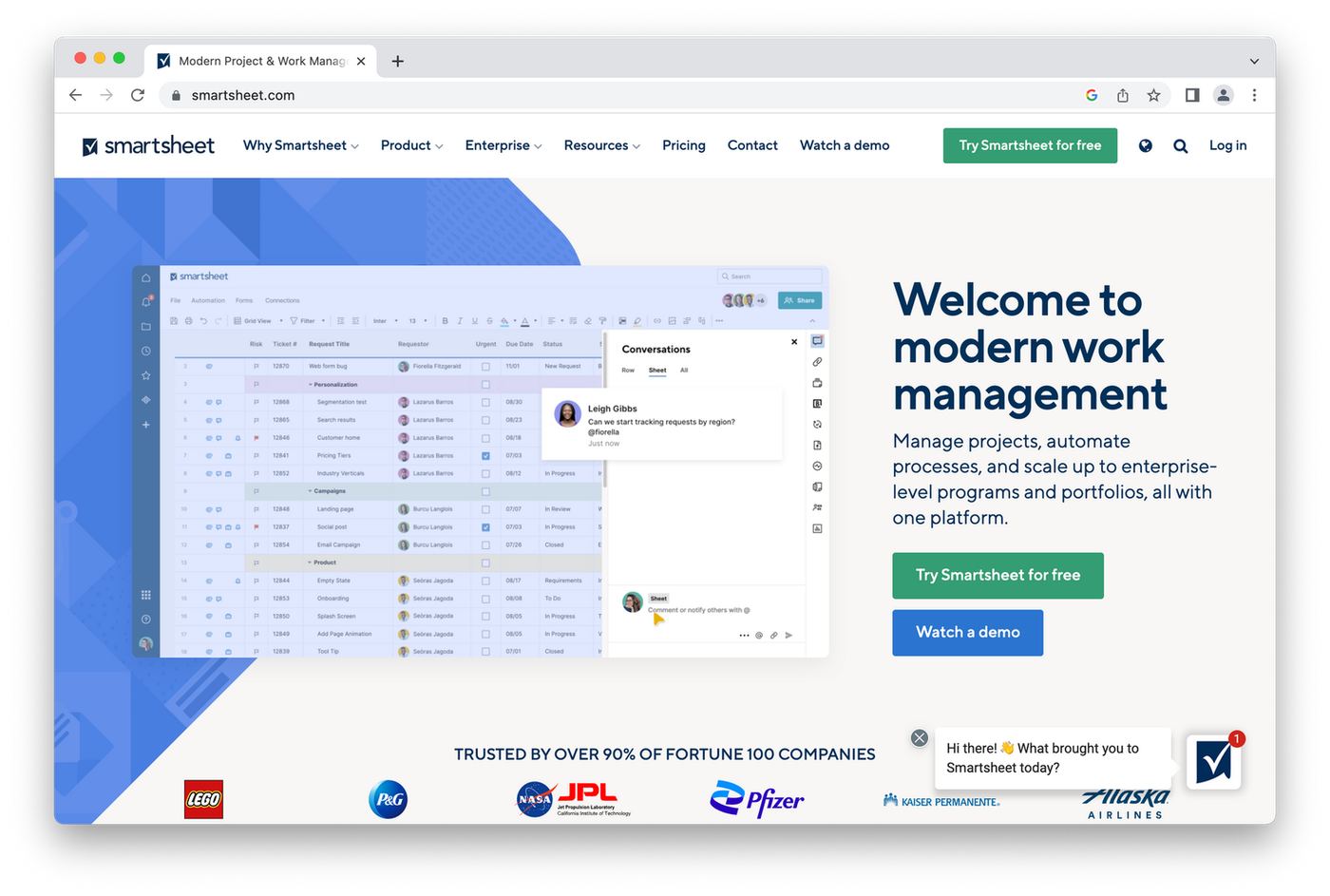Select the Bold formatting icon
The image size is (1330, 896).
click(x=446, y=321)
